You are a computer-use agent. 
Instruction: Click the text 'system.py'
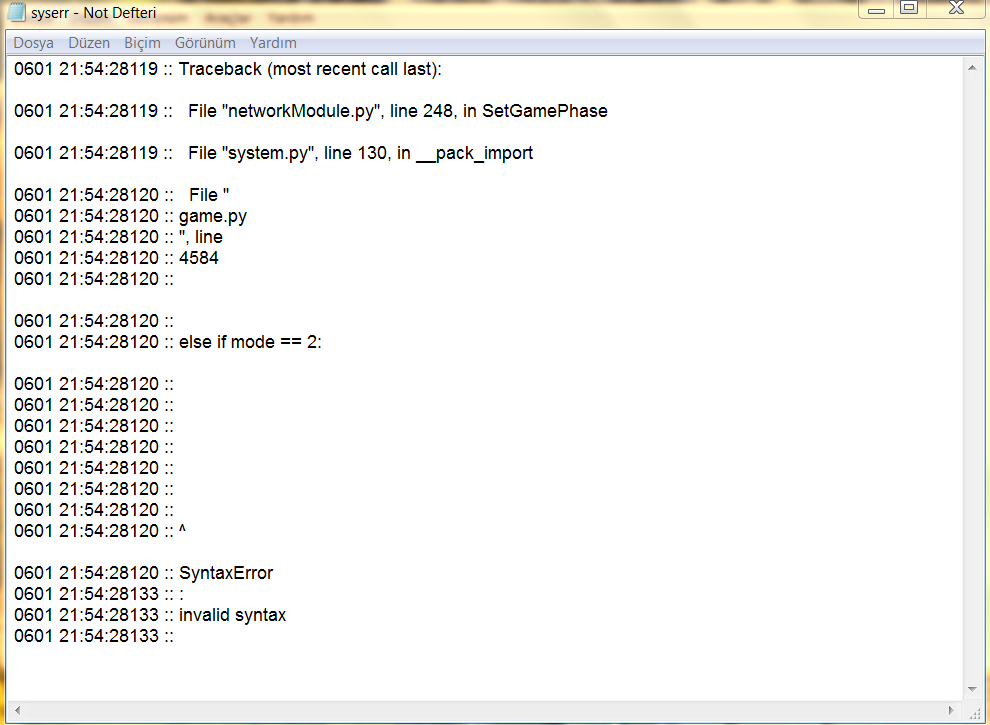click(x=268, y=153)
